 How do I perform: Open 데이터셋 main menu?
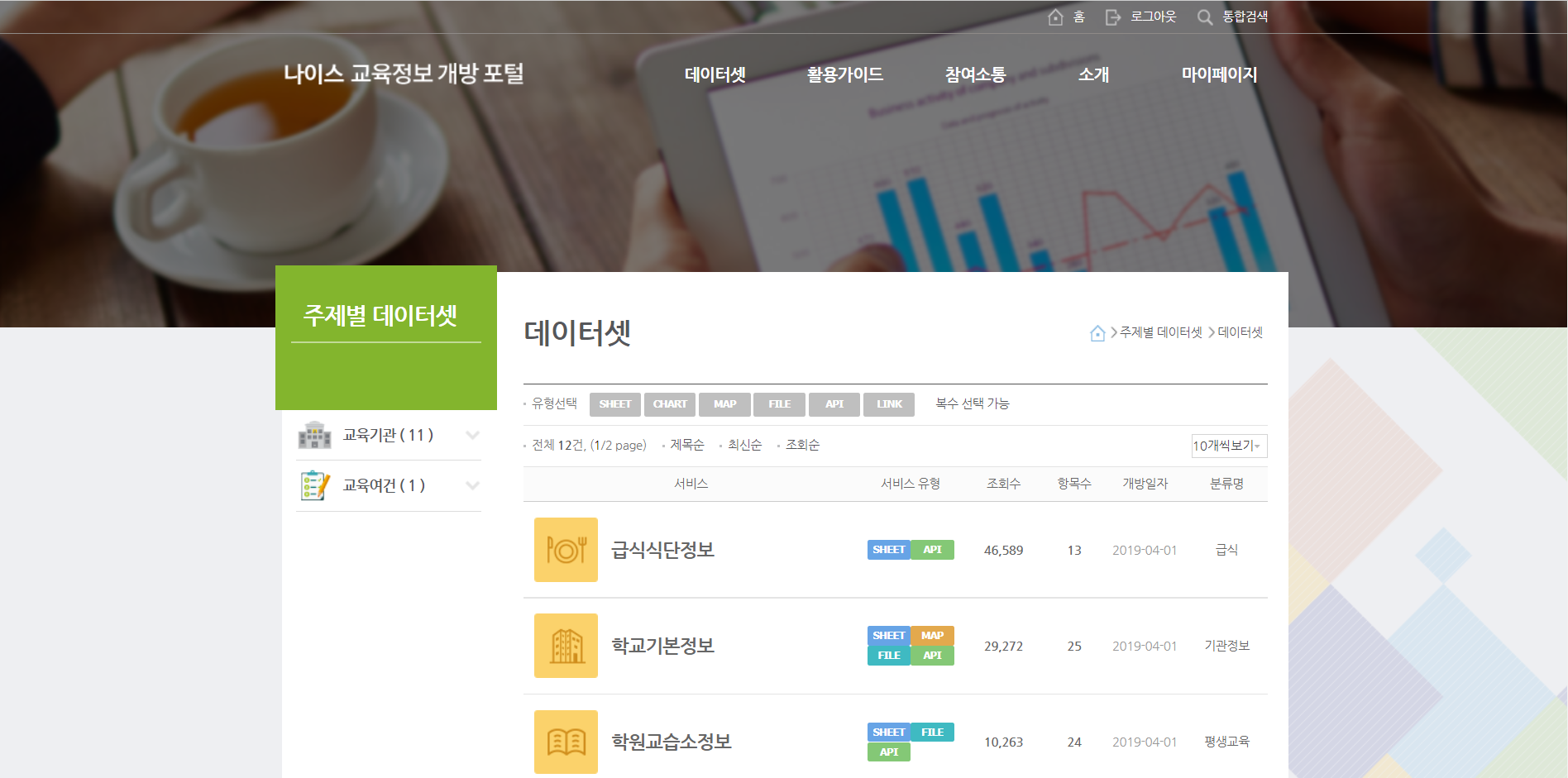(715, 74)
